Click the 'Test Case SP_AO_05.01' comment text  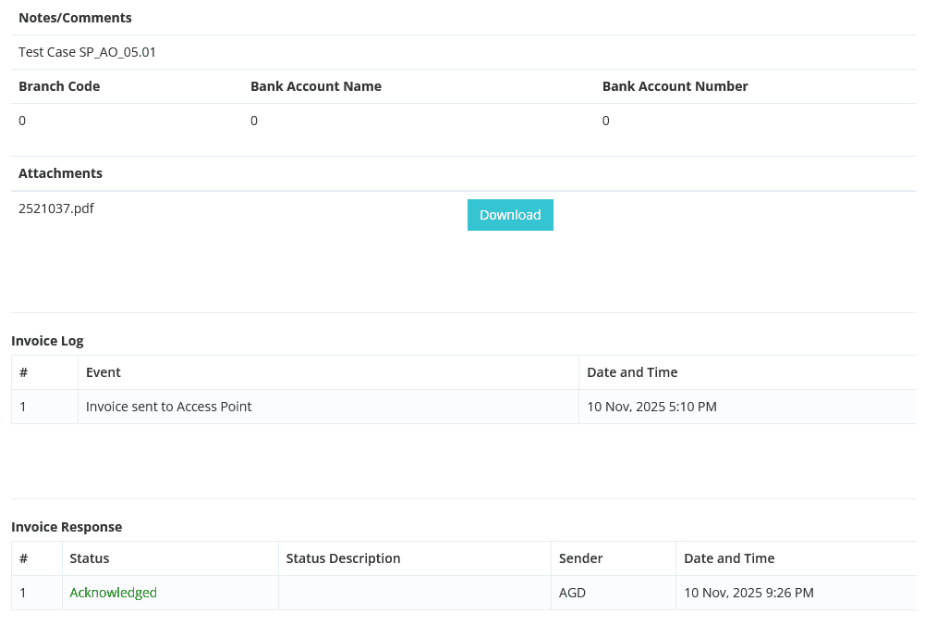click(x=87, y=52)
